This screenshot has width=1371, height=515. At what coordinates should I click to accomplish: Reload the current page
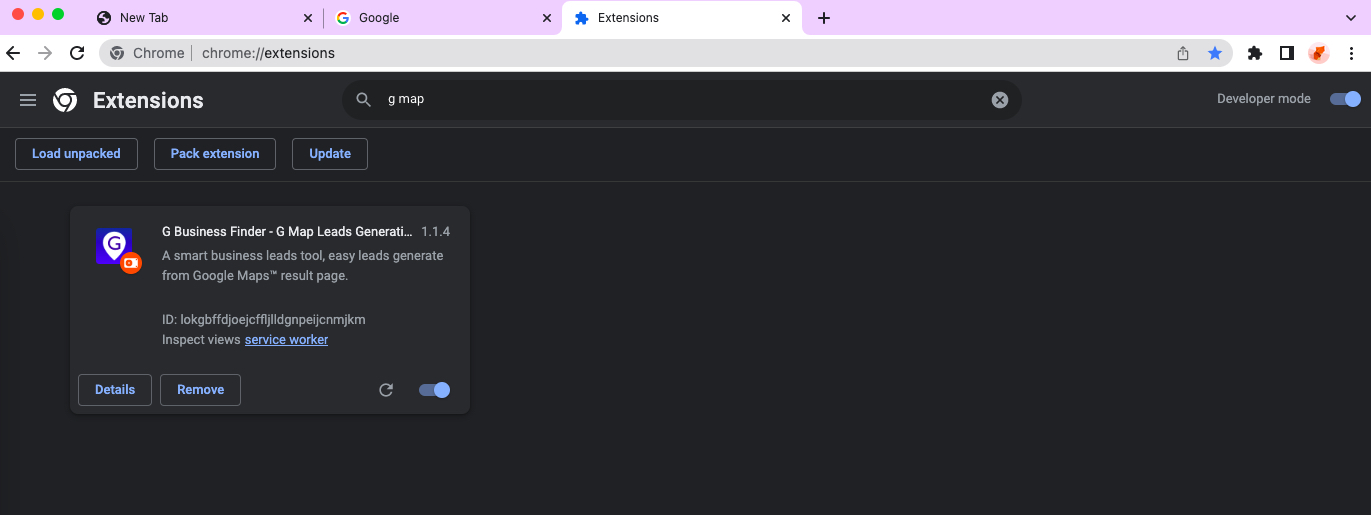[76, 53]
